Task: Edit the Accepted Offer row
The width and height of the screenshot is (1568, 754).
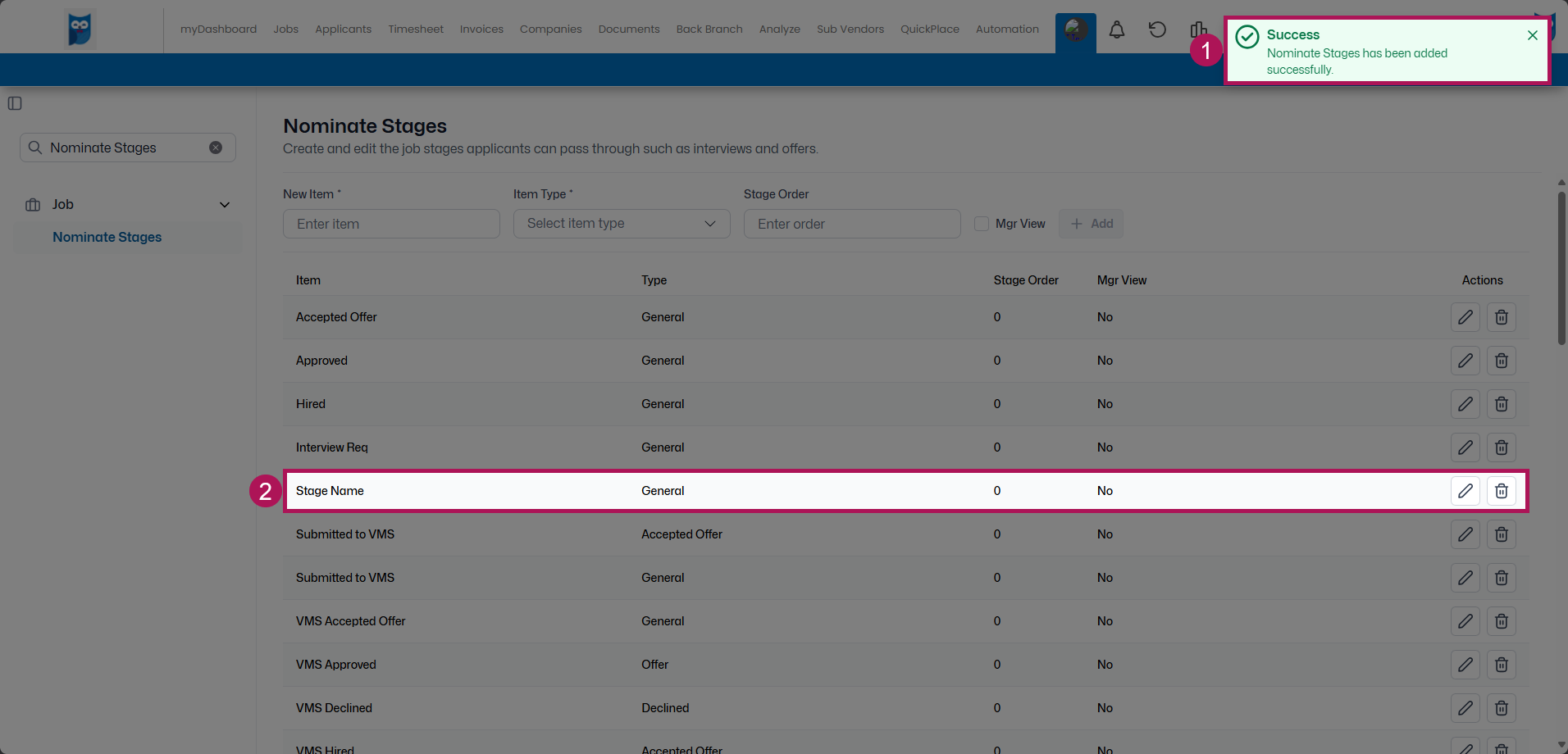Action: (x=1465, y=317)
